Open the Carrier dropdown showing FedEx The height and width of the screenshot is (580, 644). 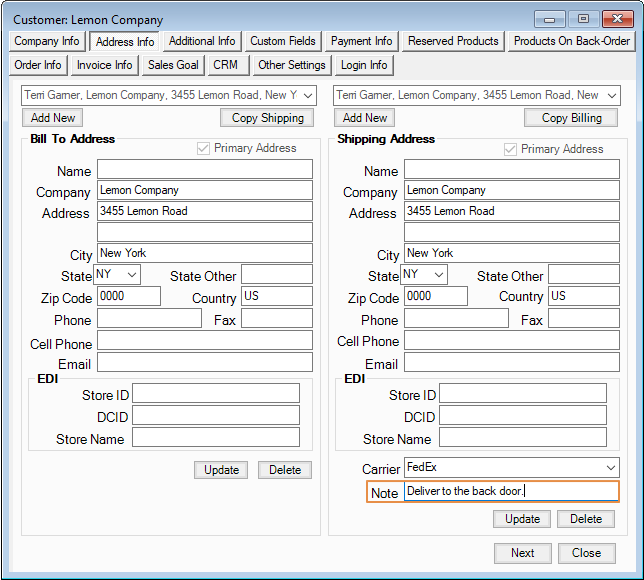[x=611, y=467]
